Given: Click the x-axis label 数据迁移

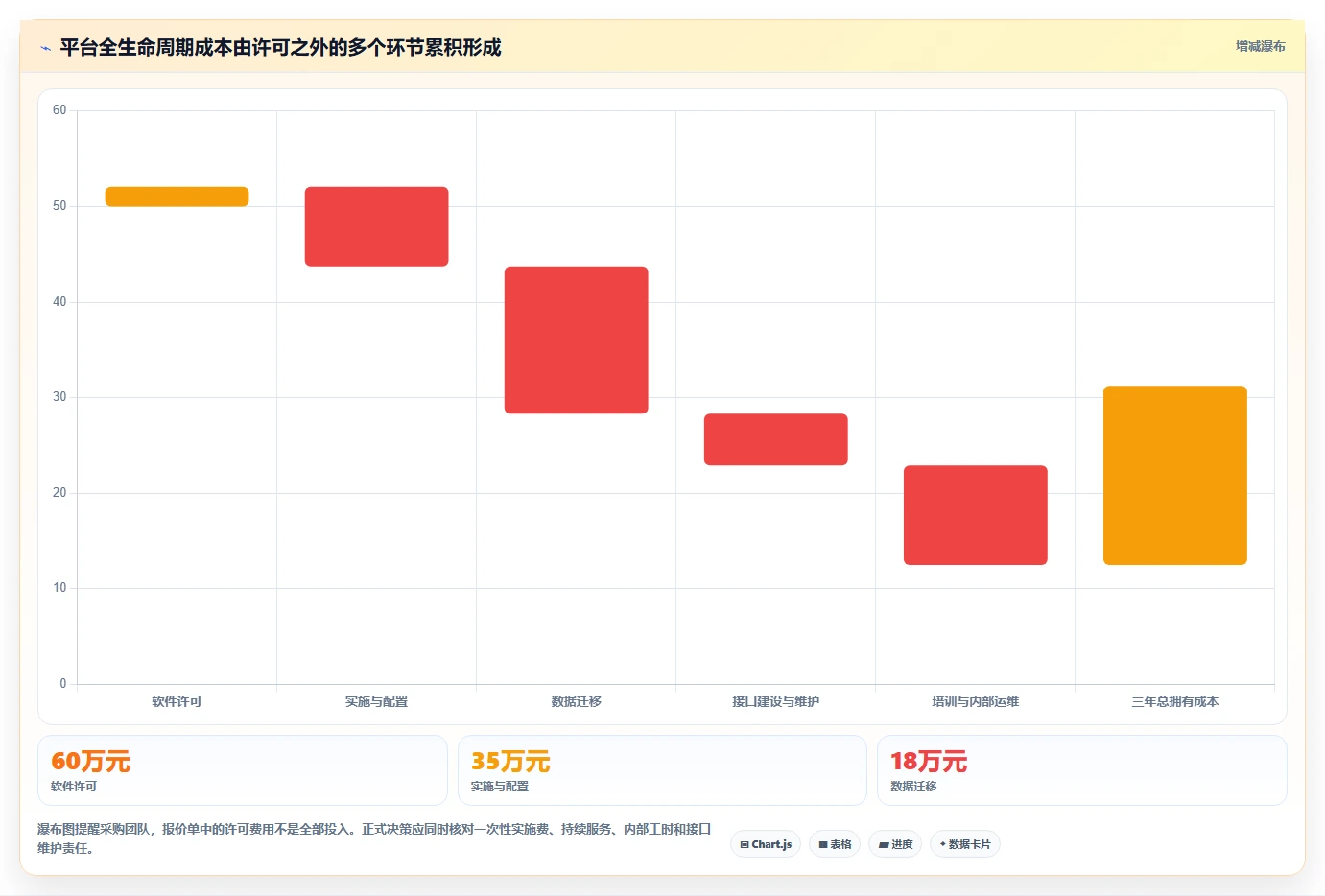Looking at the screenshot, I should click(x=576, y=701).
